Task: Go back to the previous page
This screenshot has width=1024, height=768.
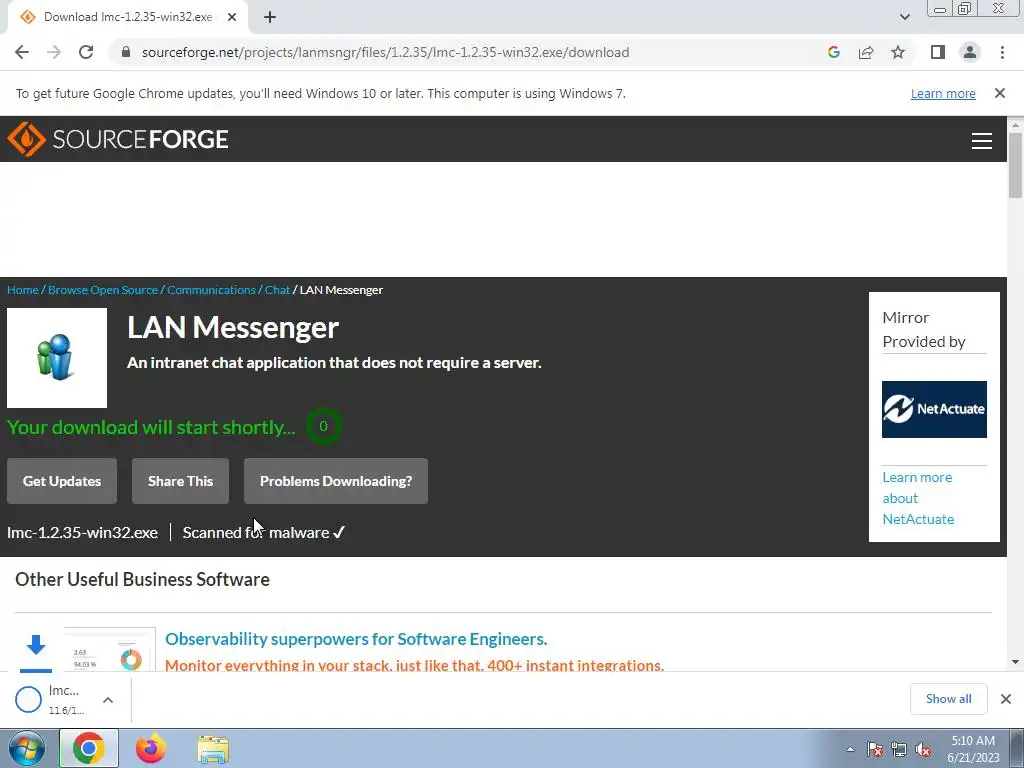Action: (22, 52)
